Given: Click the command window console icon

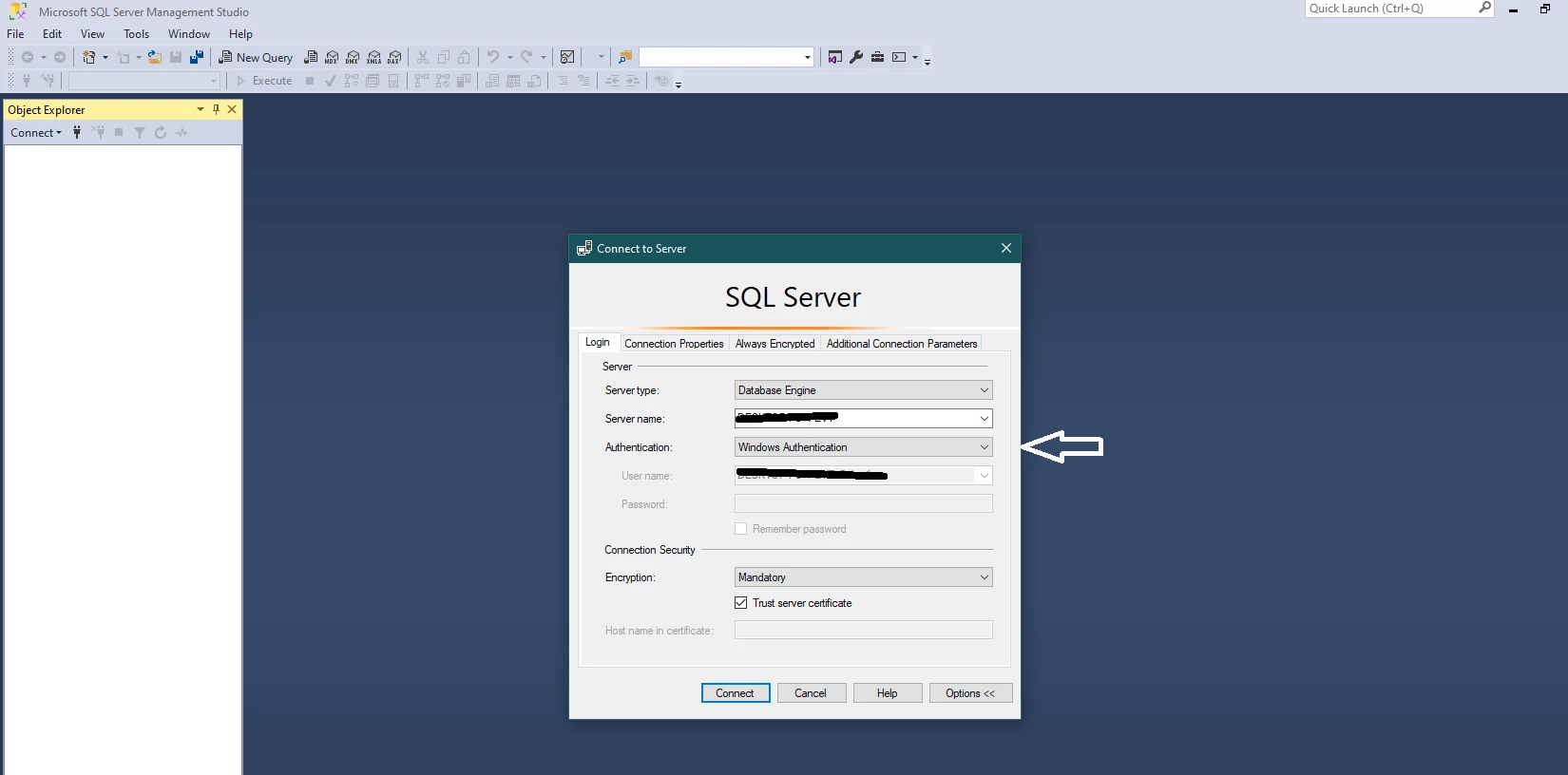Looking at the screenshot, I should coord(899,57).
